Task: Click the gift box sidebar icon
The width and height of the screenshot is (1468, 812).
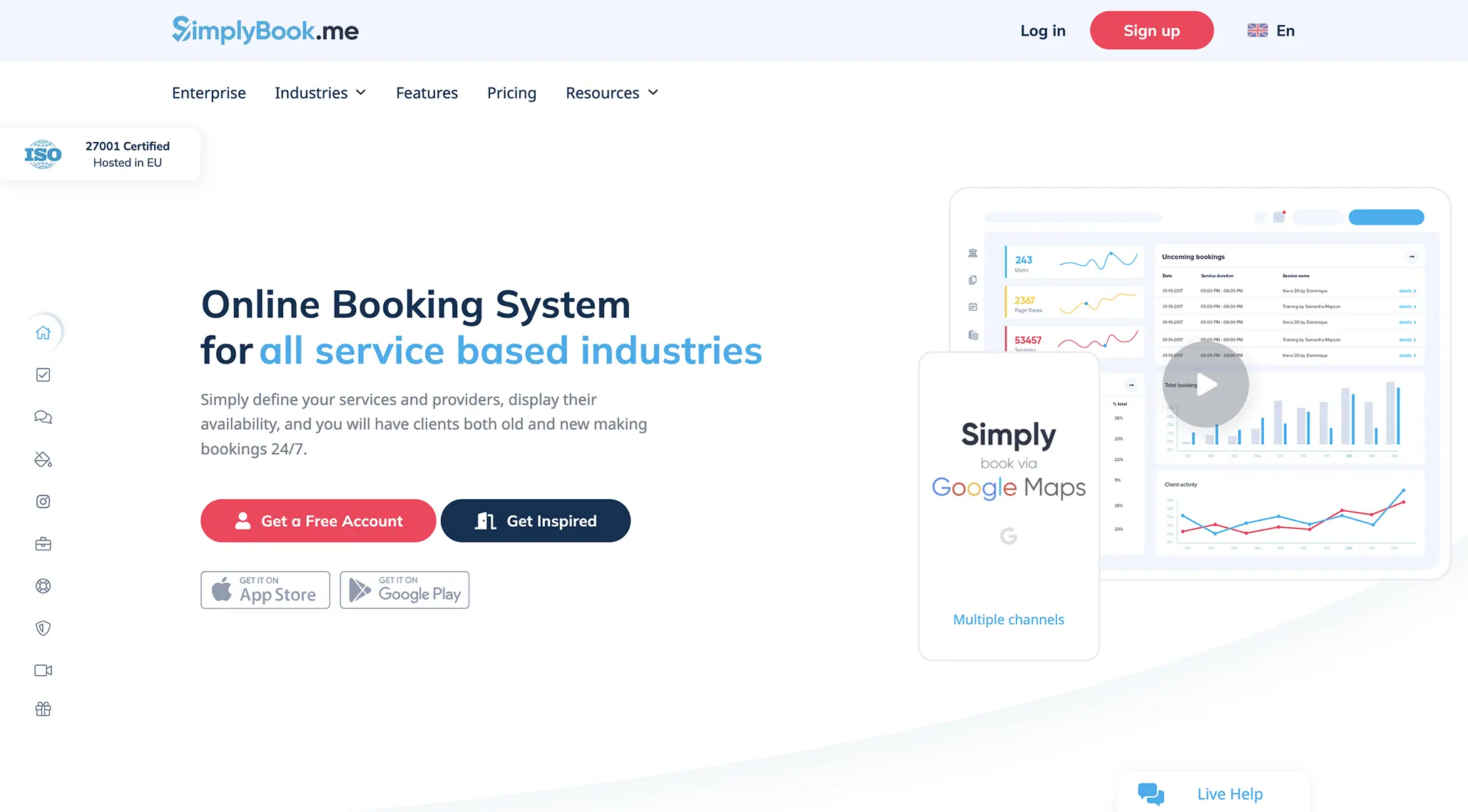Action: point(44,709)
